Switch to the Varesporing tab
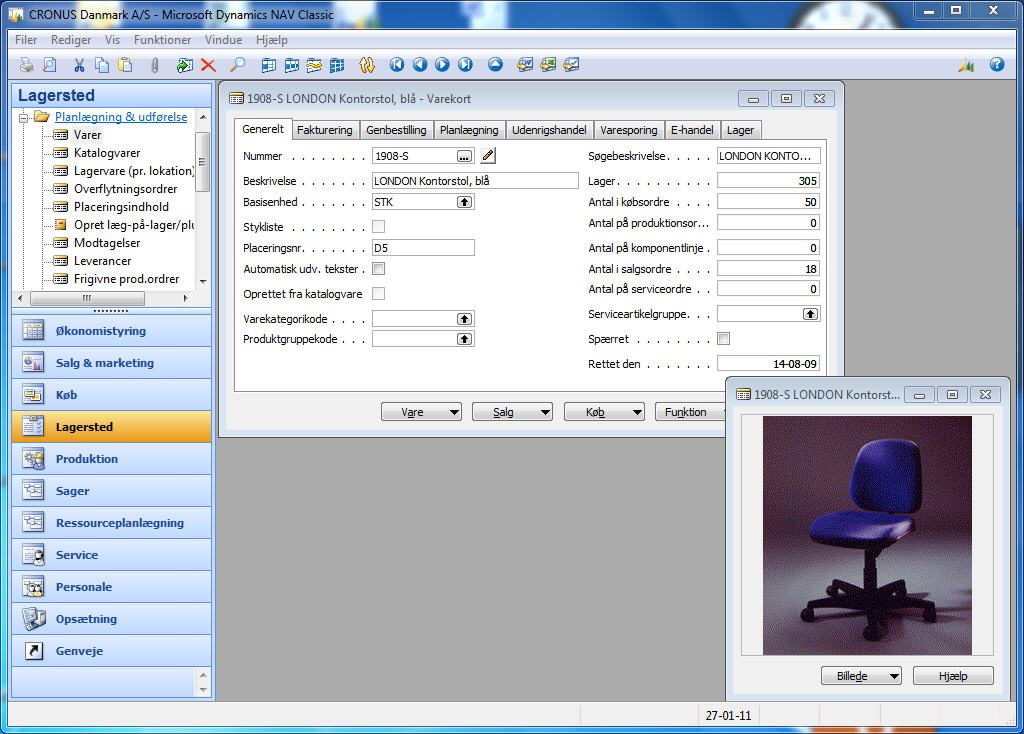 click(629, 130)
